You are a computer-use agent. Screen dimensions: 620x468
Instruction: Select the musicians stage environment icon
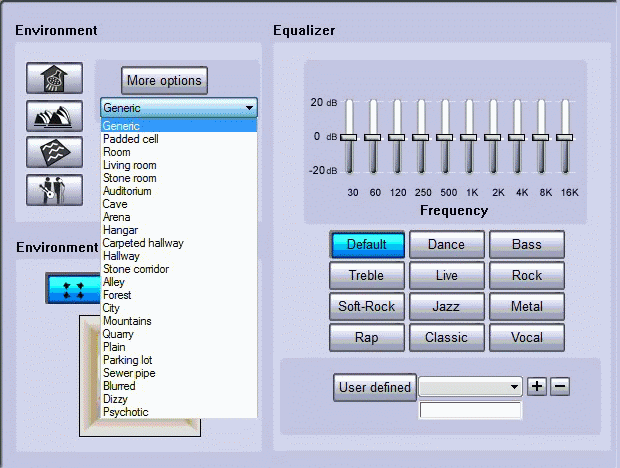[55, 190]
